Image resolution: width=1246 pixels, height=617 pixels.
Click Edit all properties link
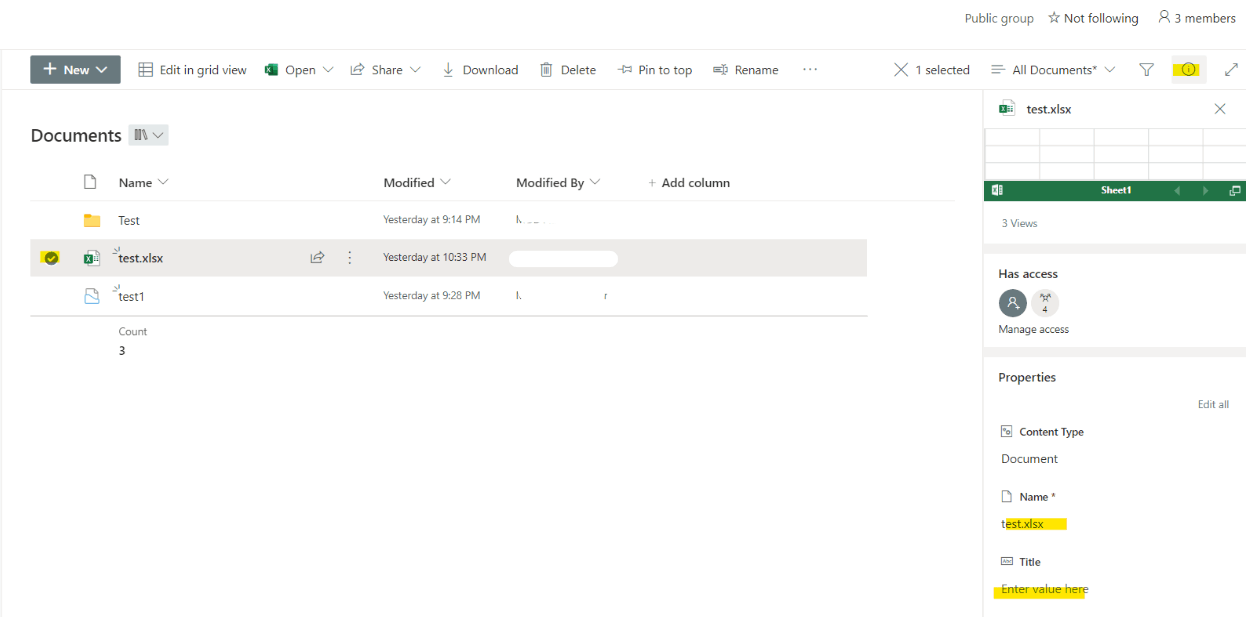click(1213, 405)
